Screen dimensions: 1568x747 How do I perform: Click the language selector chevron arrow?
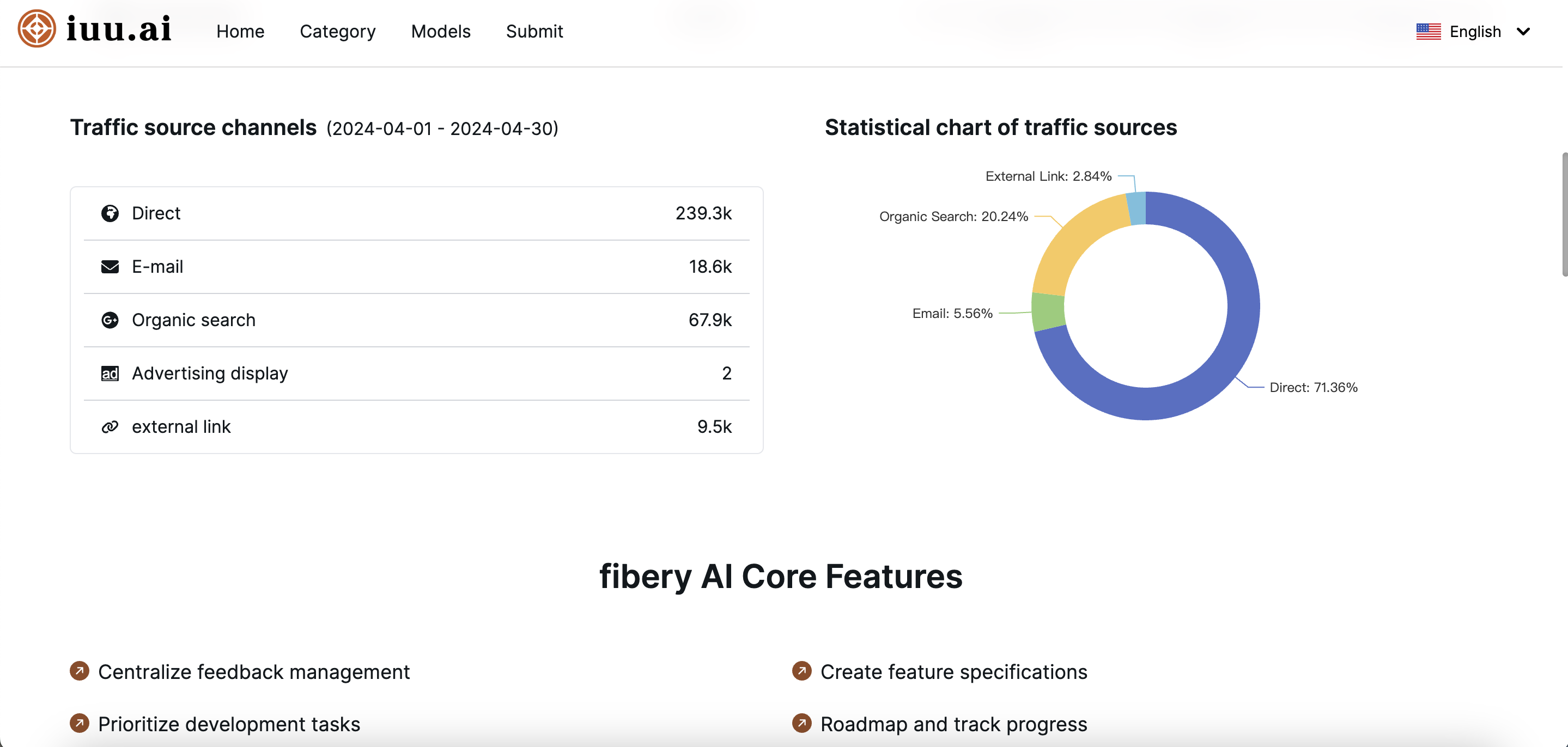point(1523,32)
